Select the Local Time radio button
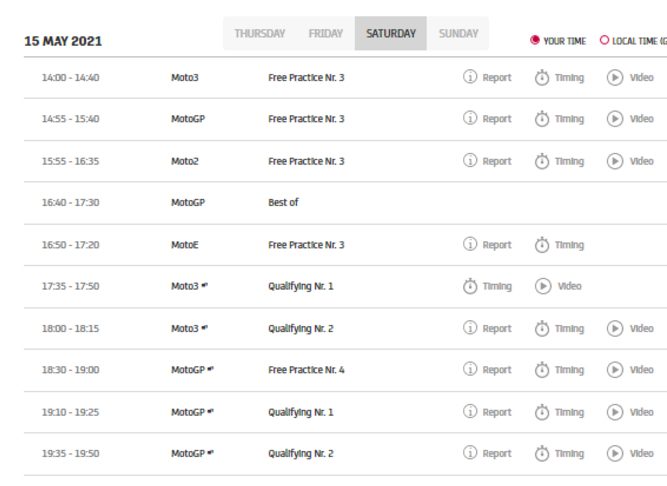The height and width of the screenshot is (486, 667). (x=604, y=41)
